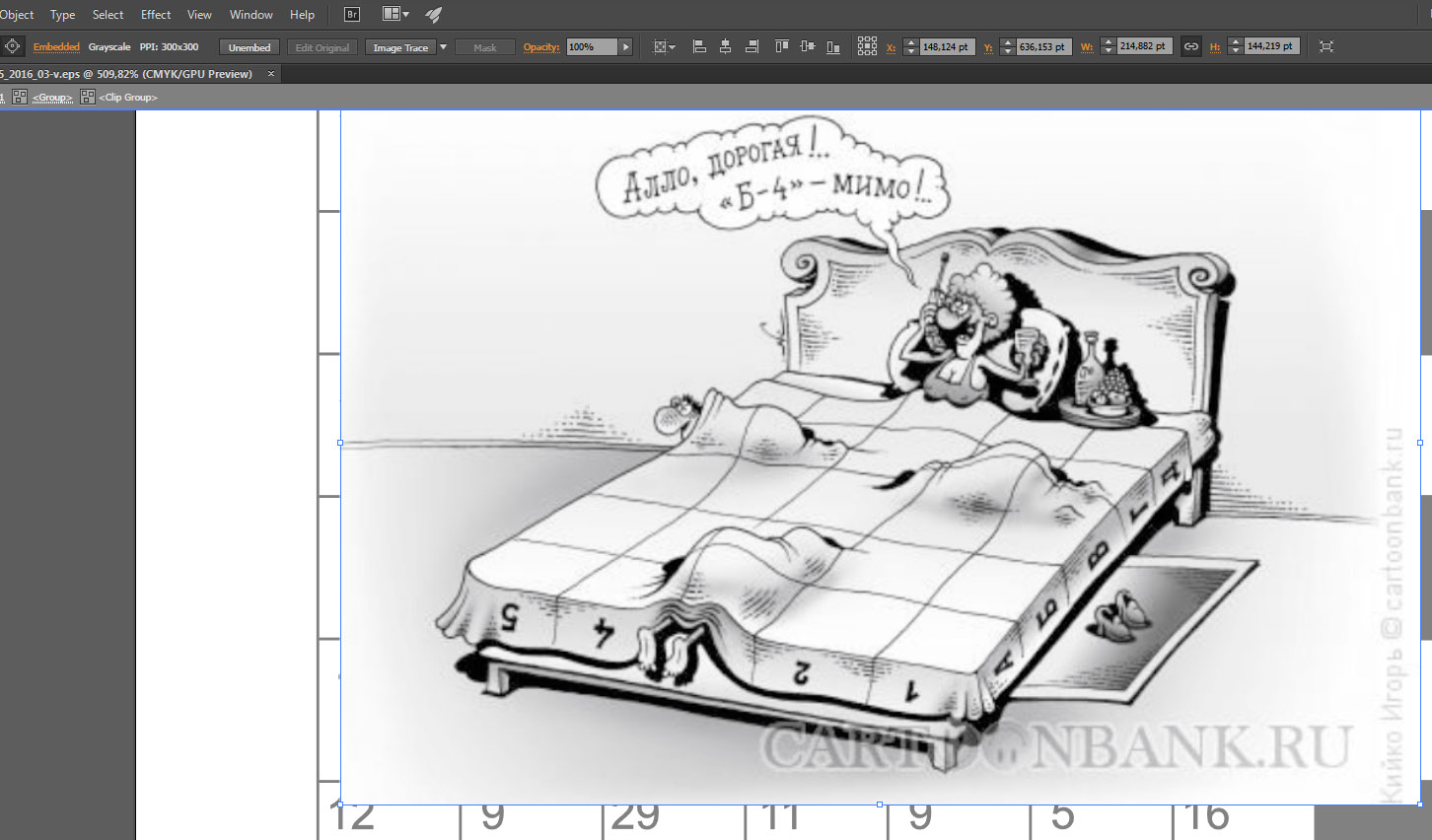The height and width of the screenshot is (840, 1432).
Task: Launch Adobe Bridge via Br icon
Action: click(352, 15)
